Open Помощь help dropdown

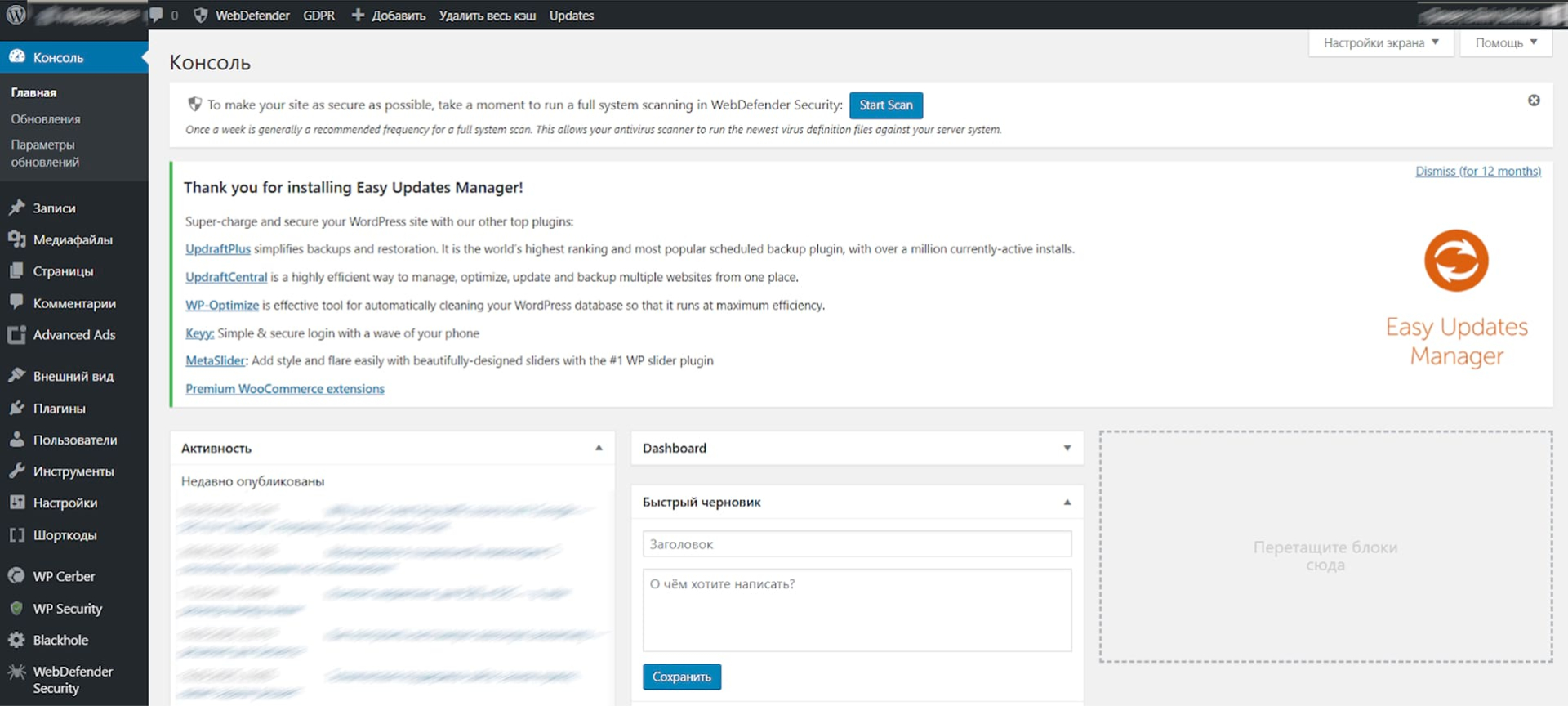1505,42
